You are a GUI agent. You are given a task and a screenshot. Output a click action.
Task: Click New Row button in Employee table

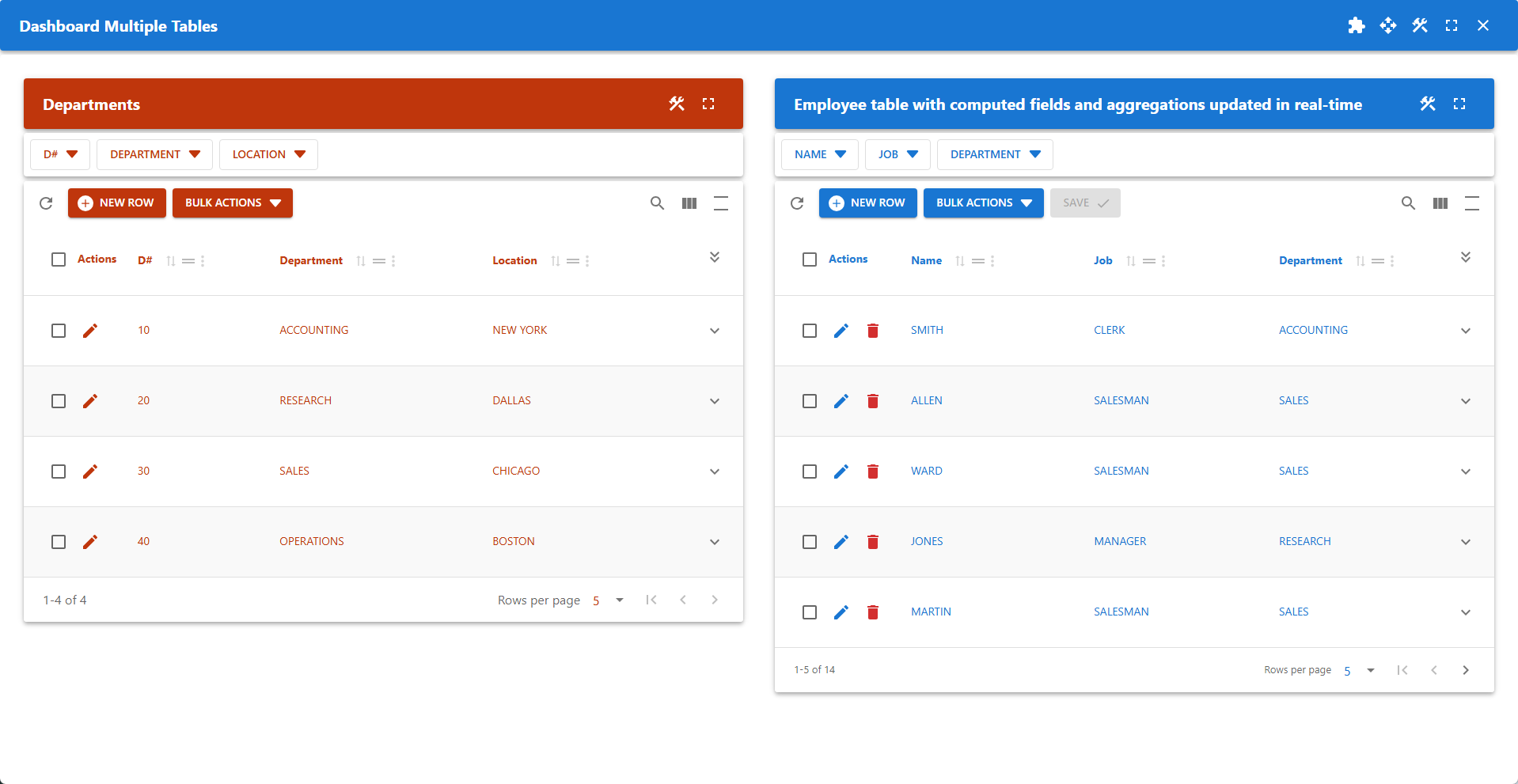tap(867, 203)
